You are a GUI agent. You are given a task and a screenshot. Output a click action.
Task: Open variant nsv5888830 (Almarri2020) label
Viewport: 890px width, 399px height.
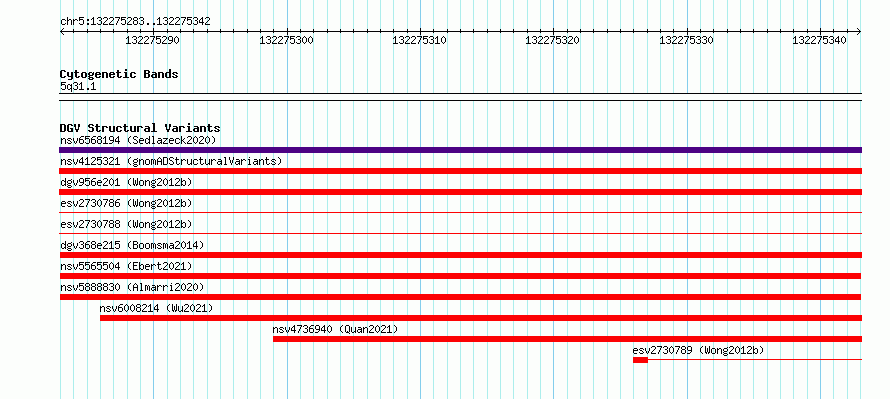click(132, 287)
